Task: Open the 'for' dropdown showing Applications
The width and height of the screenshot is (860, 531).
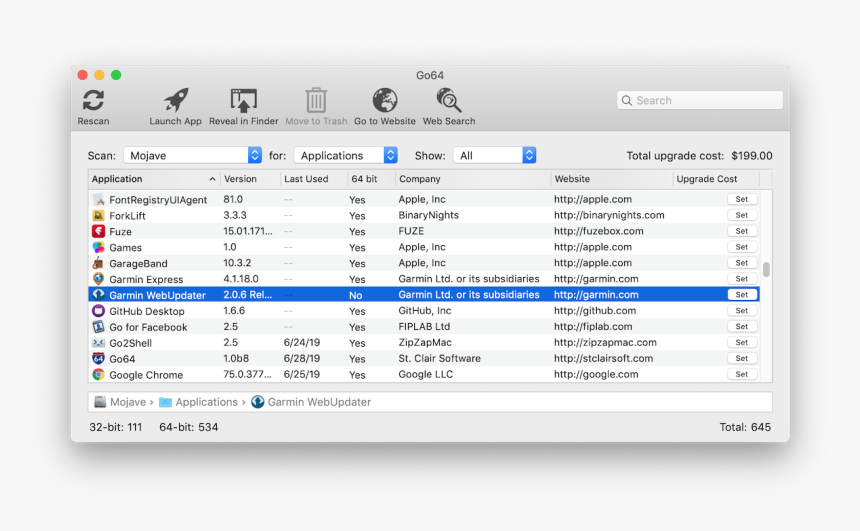Action: (x=346, y=155)
